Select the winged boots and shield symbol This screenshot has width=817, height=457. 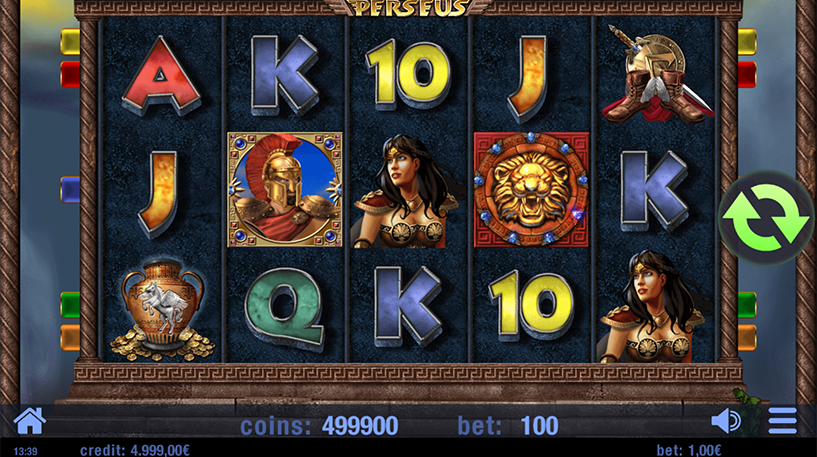[x=657, y=73]
